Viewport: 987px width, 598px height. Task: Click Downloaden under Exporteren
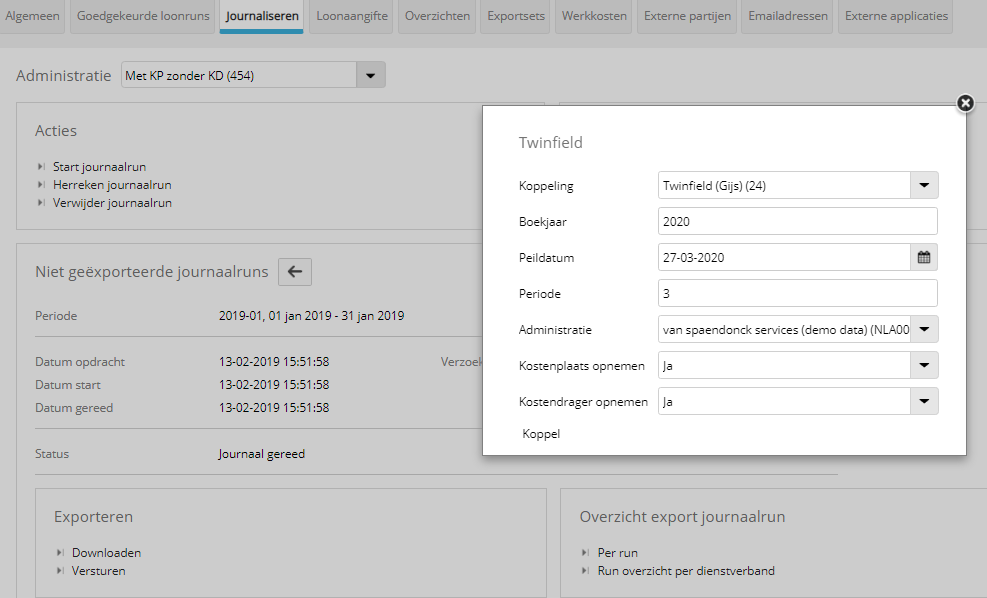(x=106, y=553)
